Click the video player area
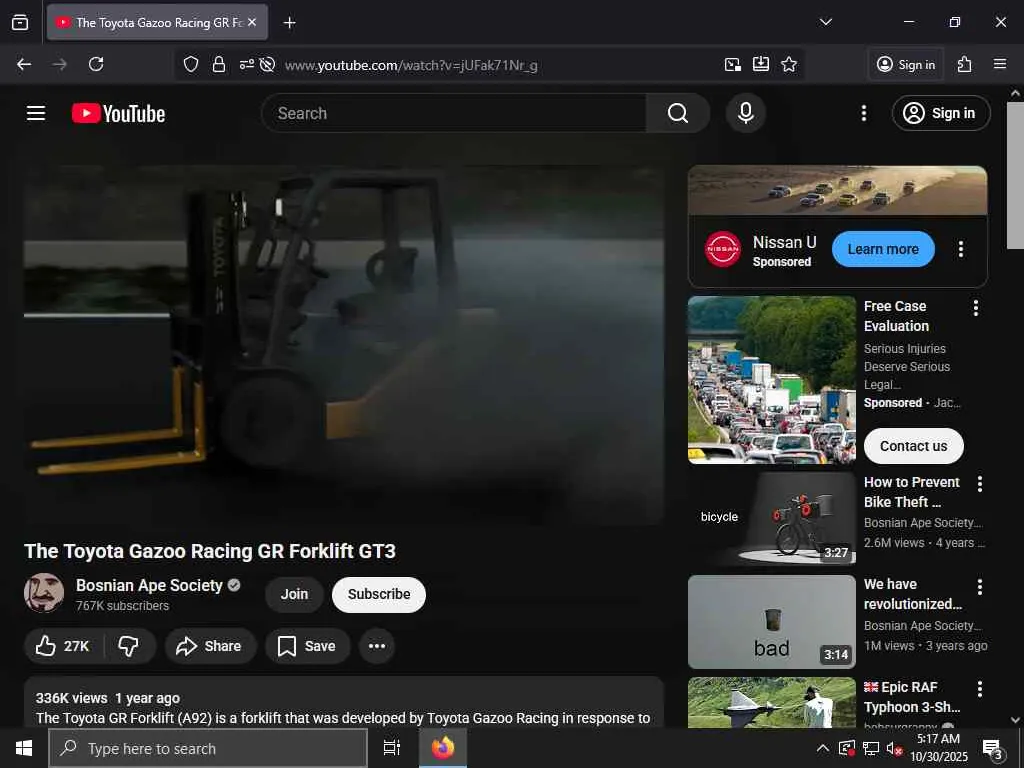This screenshot has height=768, width=1024. pos(344,345)
